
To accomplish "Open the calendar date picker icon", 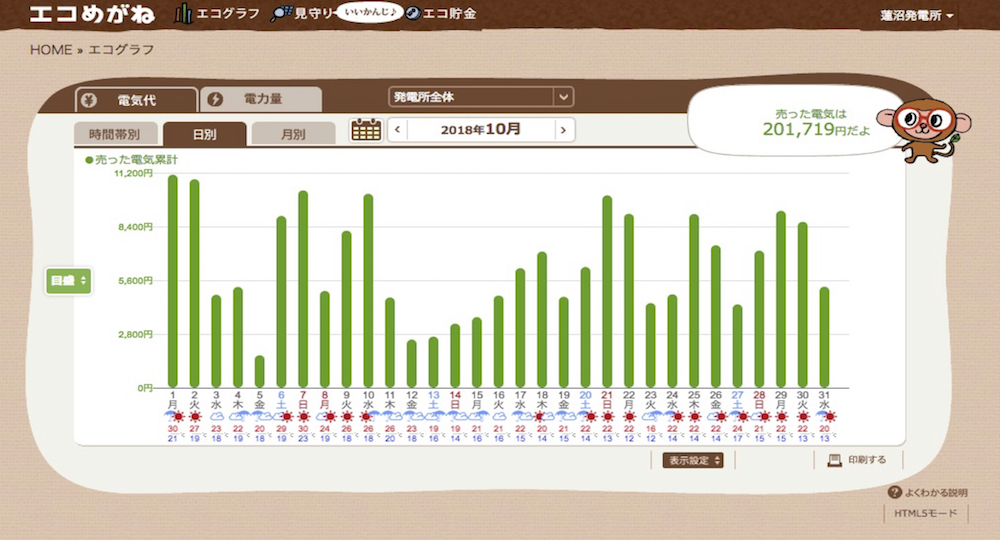I will 366,129.
